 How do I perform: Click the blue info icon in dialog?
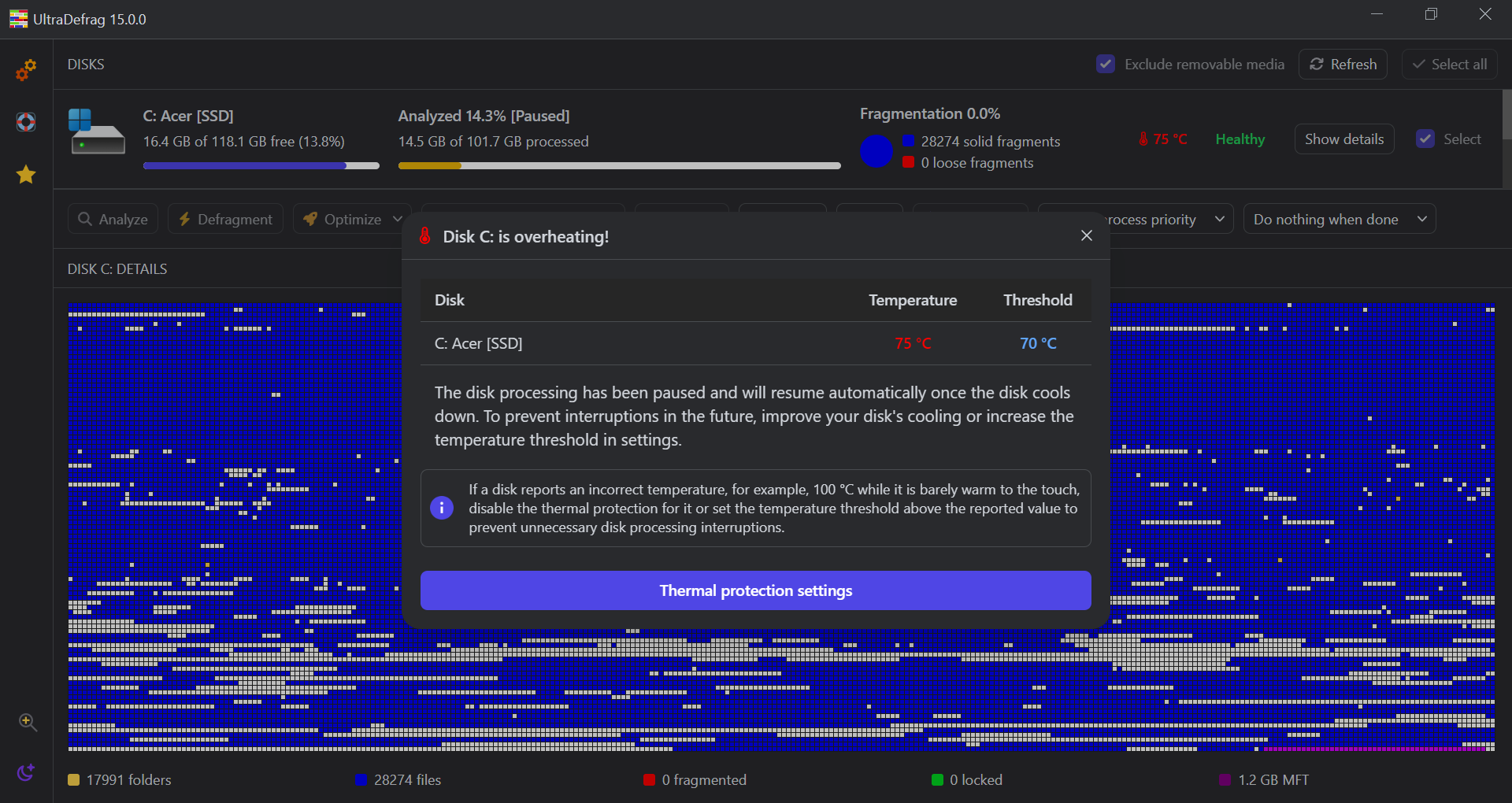pyautogui.click(x=442, y=508)
